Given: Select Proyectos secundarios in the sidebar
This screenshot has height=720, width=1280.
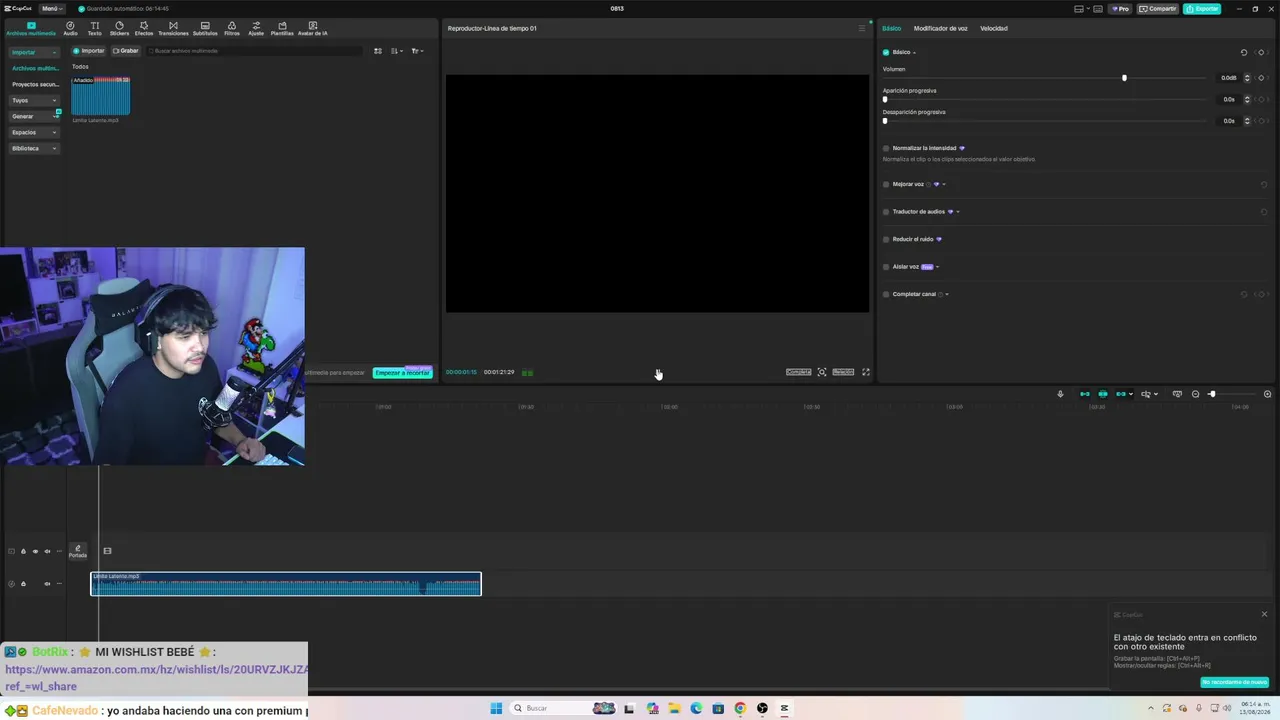Looking at the screenshot, I should (x=35, y=84).
